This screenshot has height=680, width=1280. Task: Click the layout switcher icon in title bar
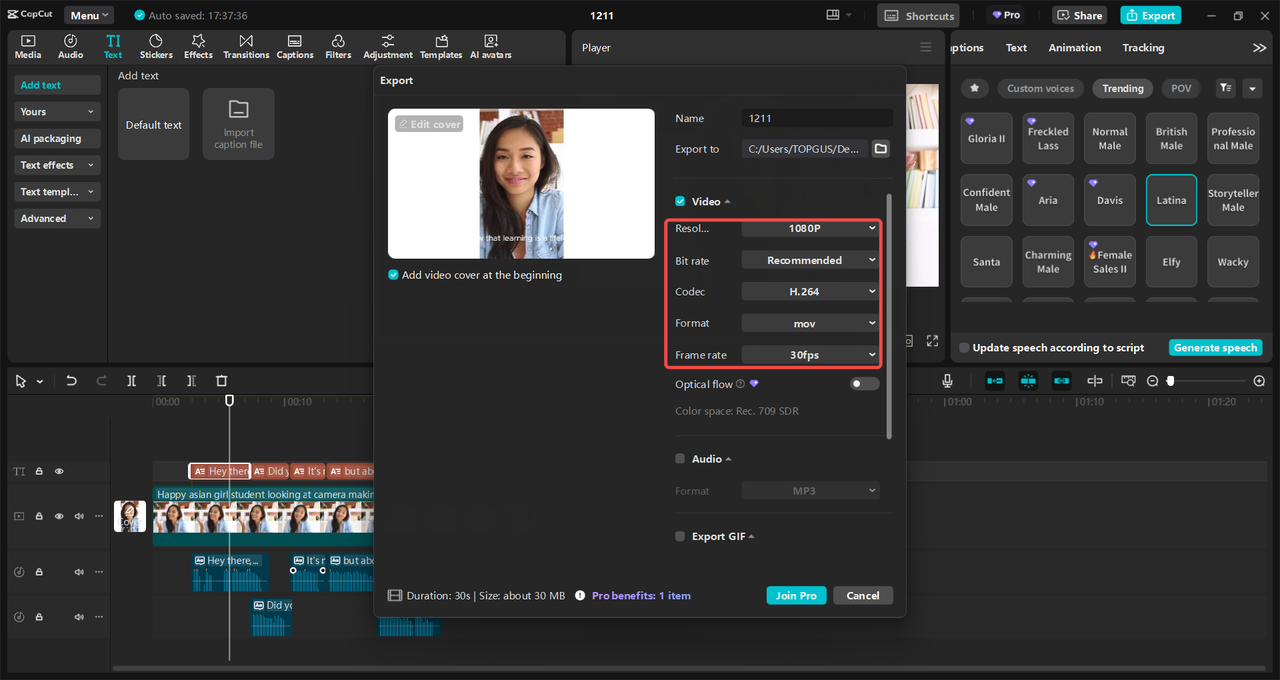point(834,15)
